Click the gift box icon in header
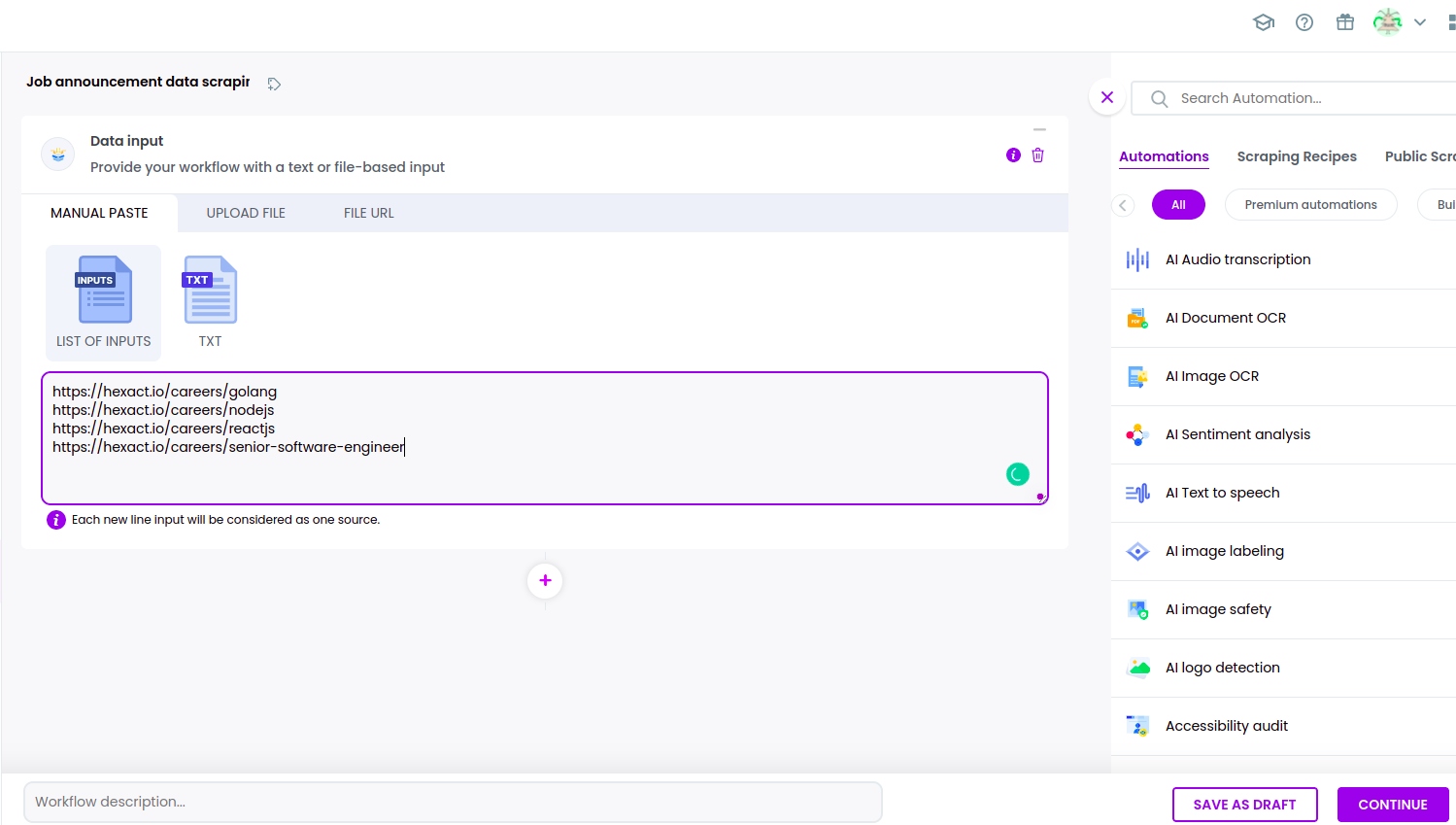 point(1345,22)
